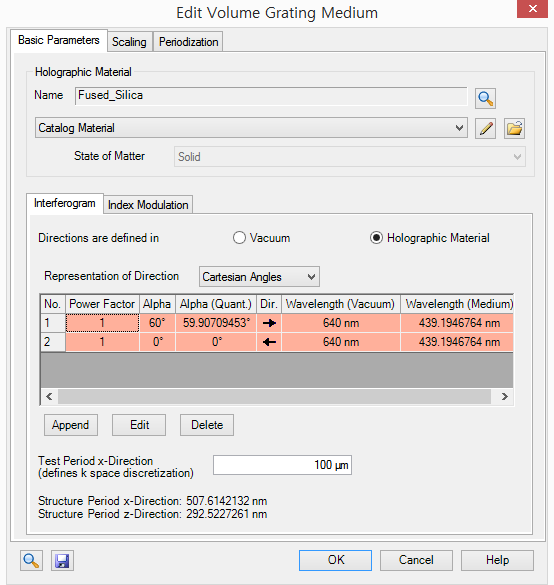
Task: Click the Wavelength (Medium) column header
Action: click(457, 304)
